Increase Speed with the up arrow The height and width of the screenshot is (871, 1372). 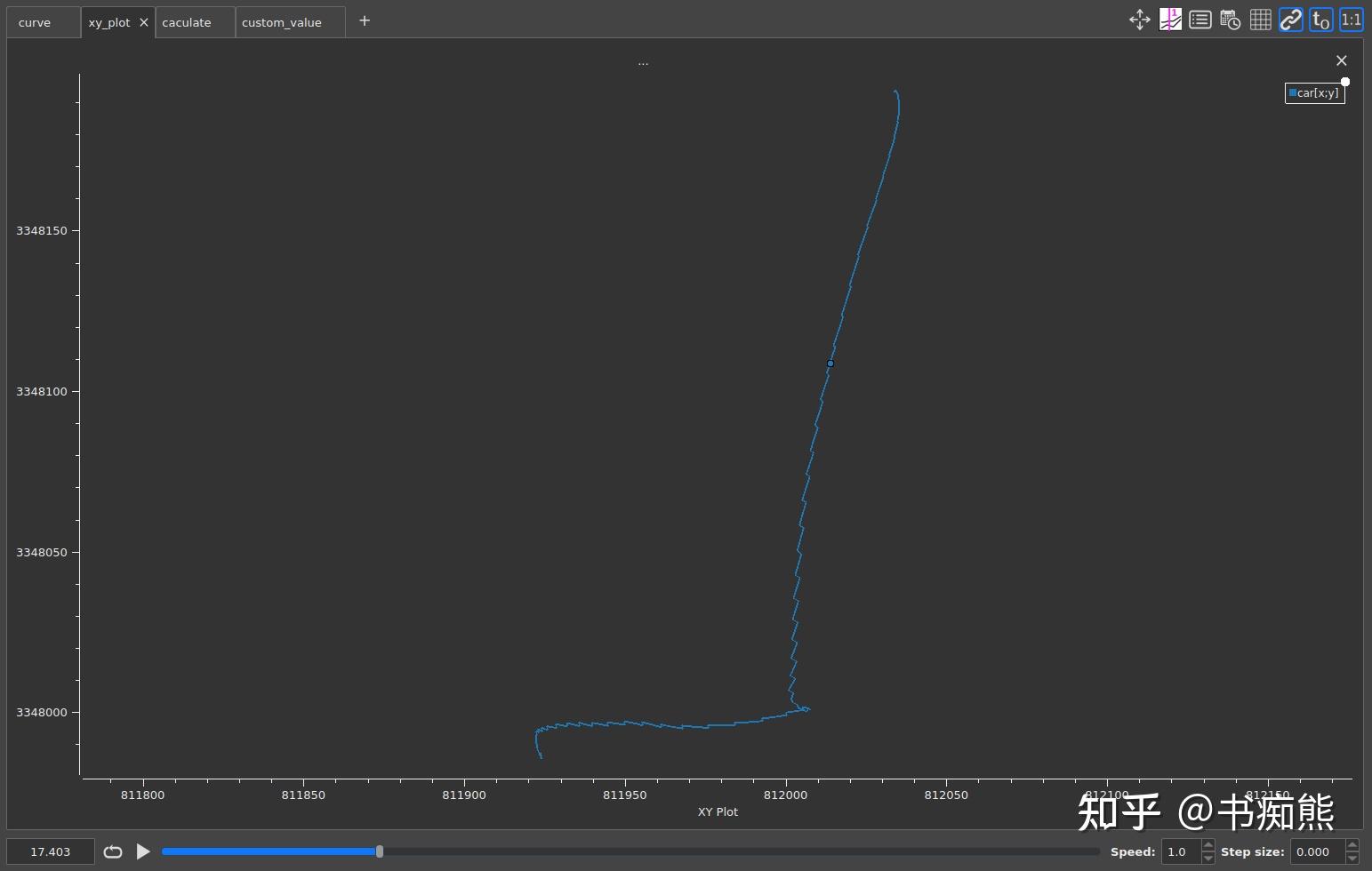1208,845
